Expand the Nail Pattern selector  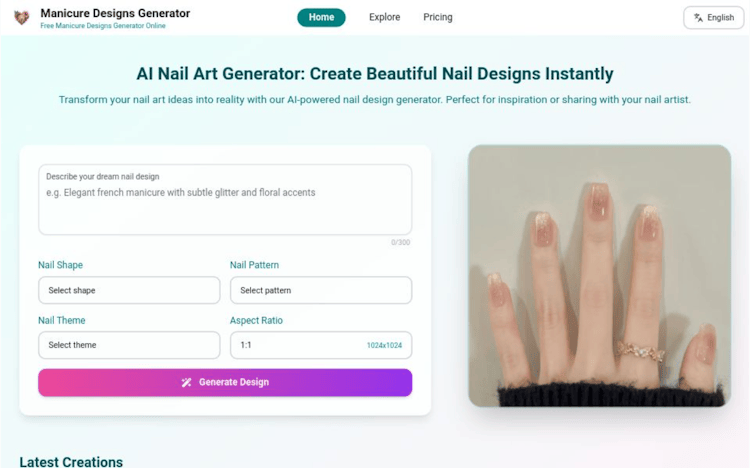pyautogui.click(x=321, y=290)
